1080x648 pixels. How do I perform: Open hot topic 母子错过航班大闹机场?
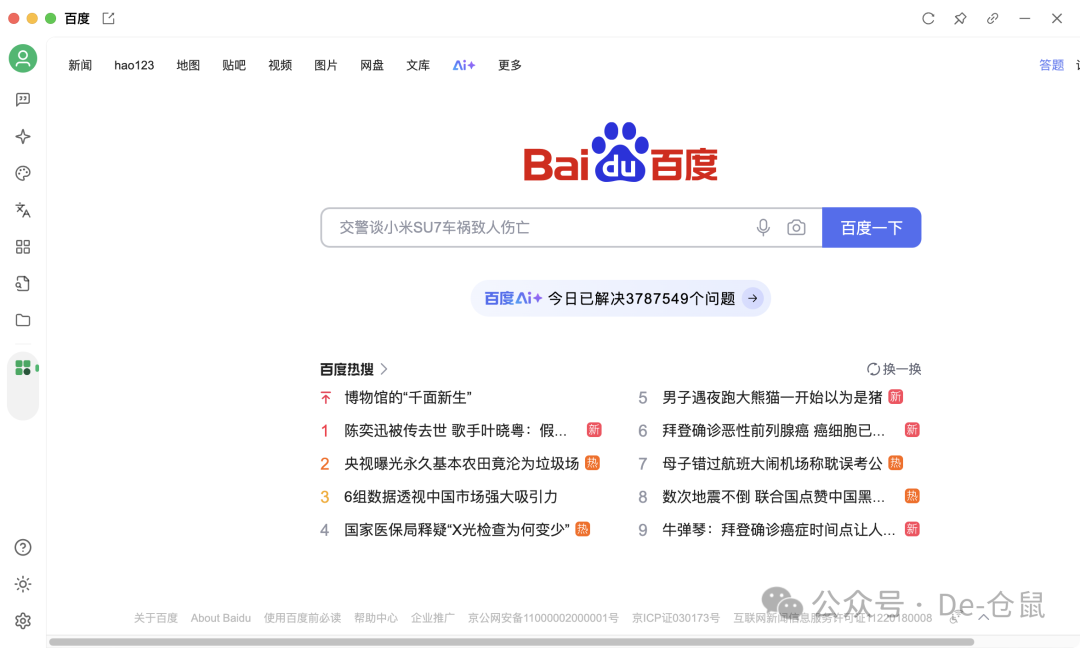coord(772,463)
